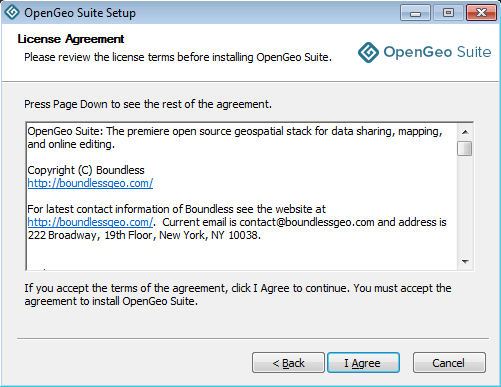Click the OpenGeo Suite diamond logo in the header
Viewport: 501px width, 387px height.
[368, 52]
